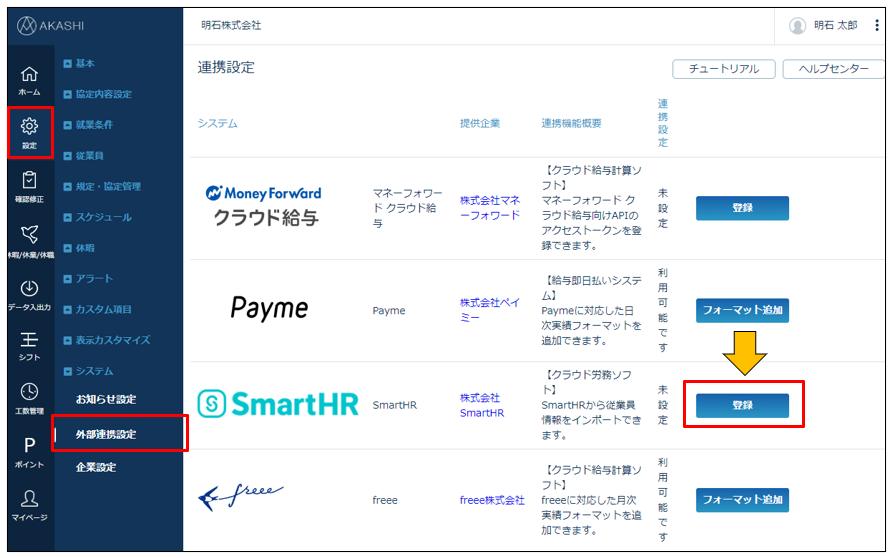Select お知らせ設定 in the submenu
Viewport: 892px width, 558px height.
click(x=106, y=399)
